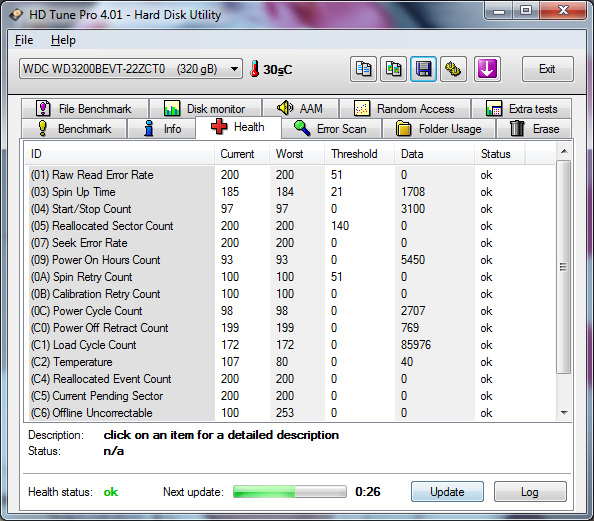Image resolution: width=594 pixels, height=521 pixels.
Task: Click the red thermometer temperature icon
Action: tap(255, 69)
